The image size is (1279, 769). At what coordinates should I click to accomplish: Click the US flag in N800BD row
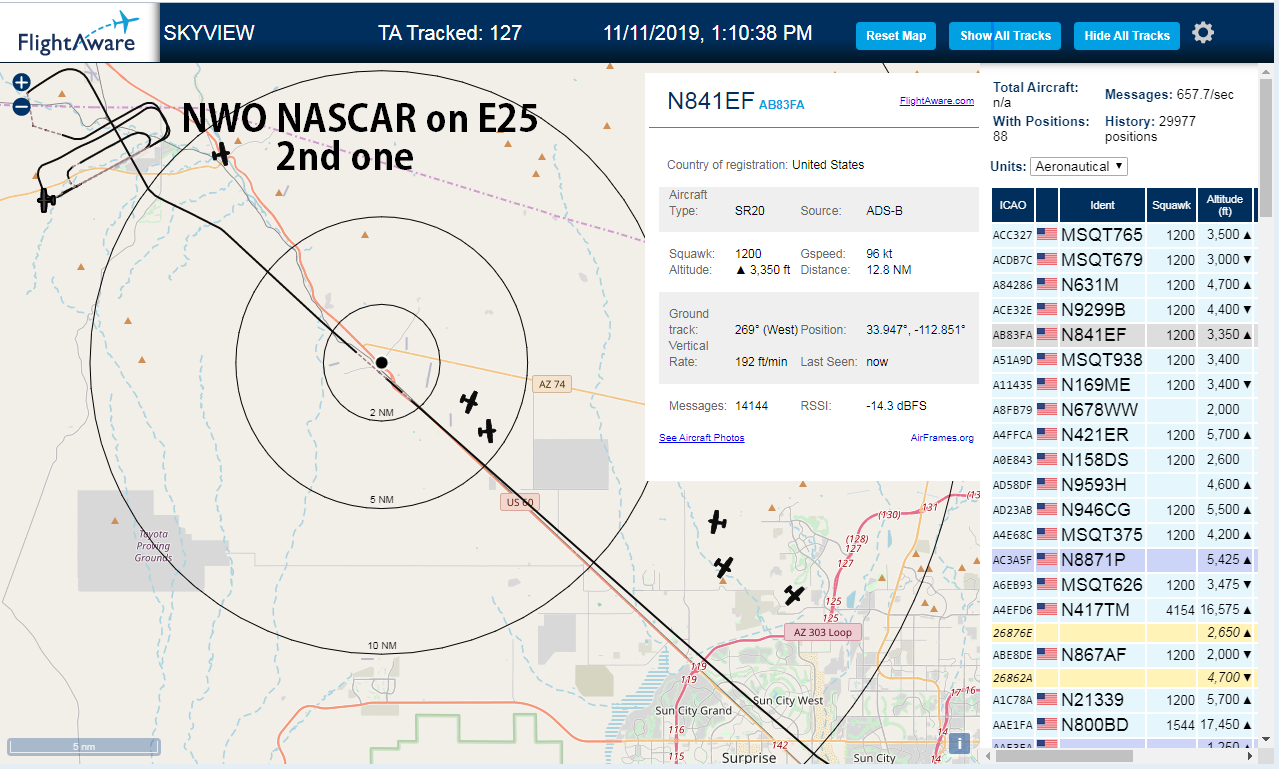click(1047, 725)
